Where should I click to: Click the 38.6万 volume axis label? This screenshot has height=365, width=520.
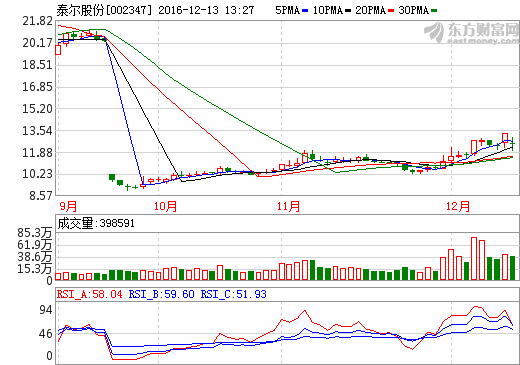coord(35,257)
